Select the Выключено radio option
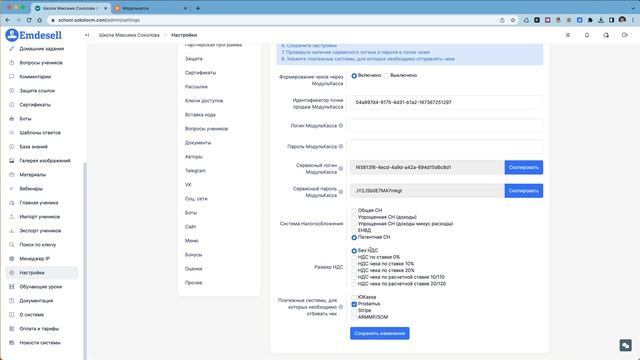This screenshot has height=360, width=640. click(386, 76)
